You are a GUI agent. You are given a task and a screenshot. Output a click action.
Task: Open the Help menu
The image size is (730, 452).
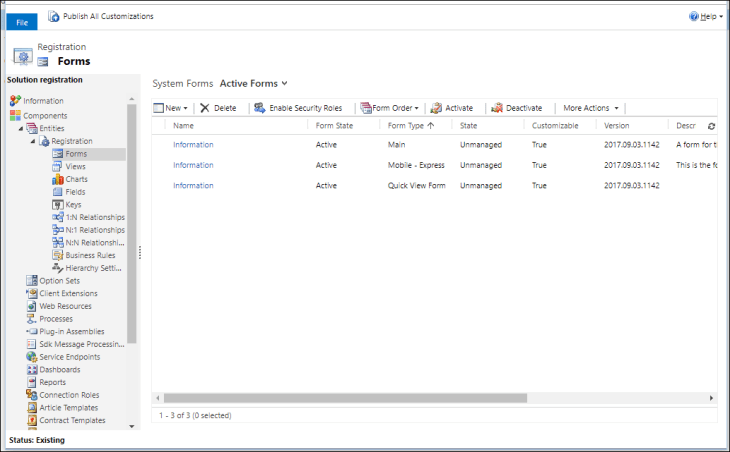705,17
